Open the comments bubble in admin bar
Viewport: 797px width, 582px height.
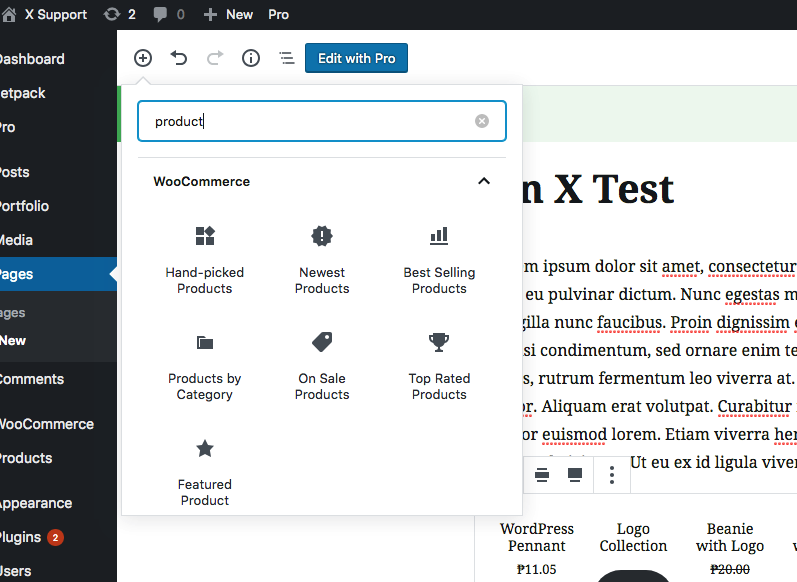169,15
